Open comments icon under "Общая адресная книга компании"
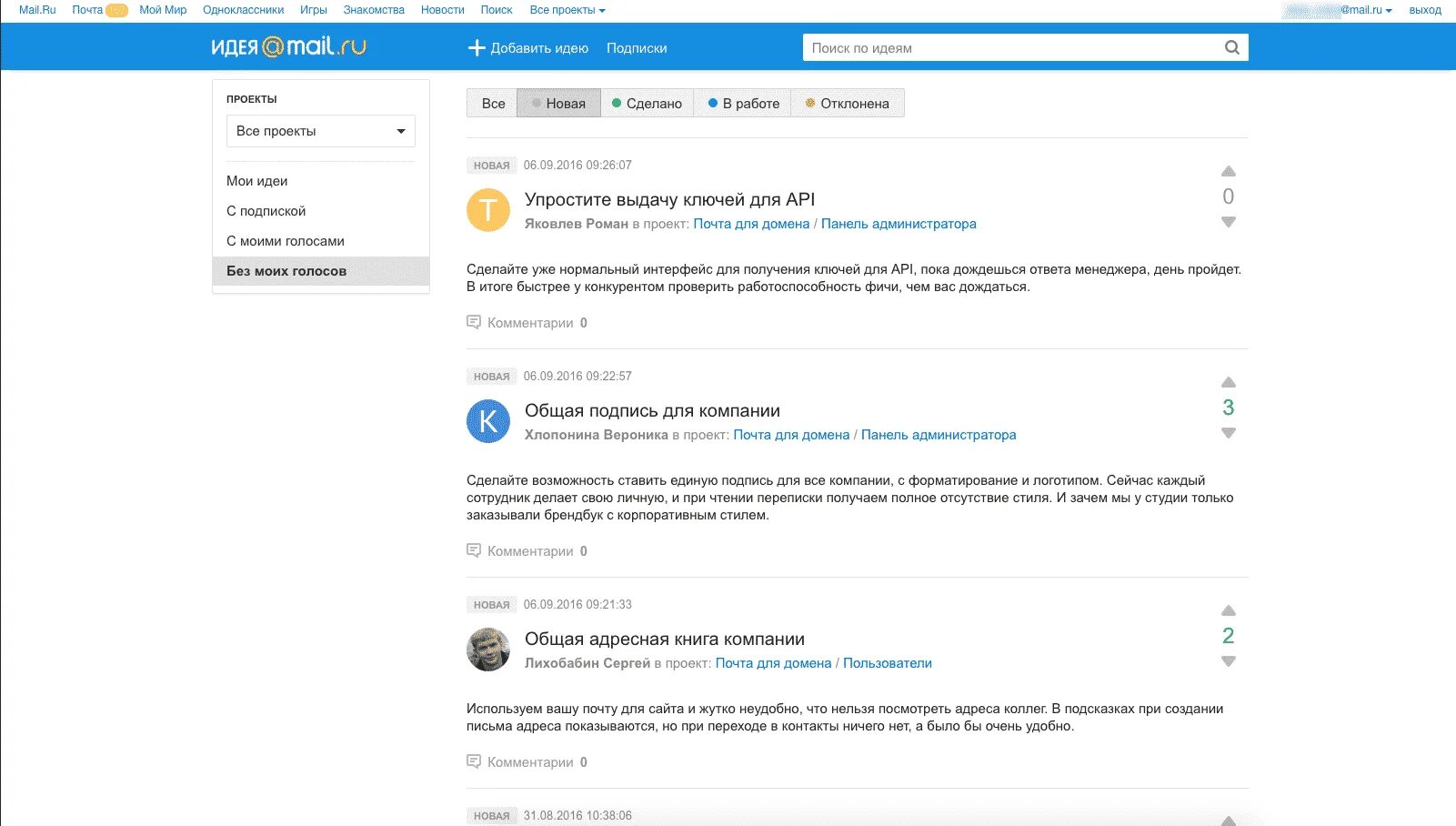Image resolution: width=1456 pixels, height=826 pixels. (474, 761)
